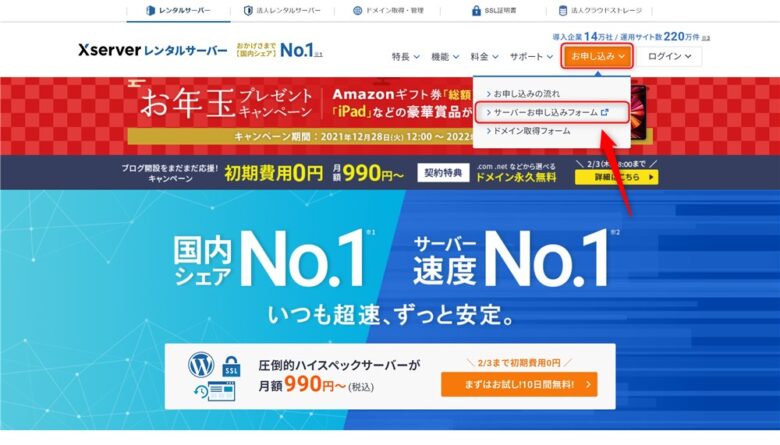Click the yellow 詳細はこちら button
The height and width of the screenshot is (445, 780).
(x=616, y=177)
